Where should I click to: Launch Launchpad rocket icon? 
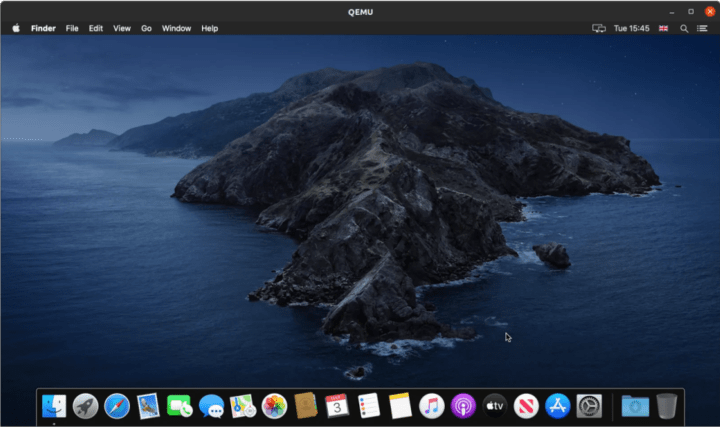pyautogui.click(x=85, y=406)
